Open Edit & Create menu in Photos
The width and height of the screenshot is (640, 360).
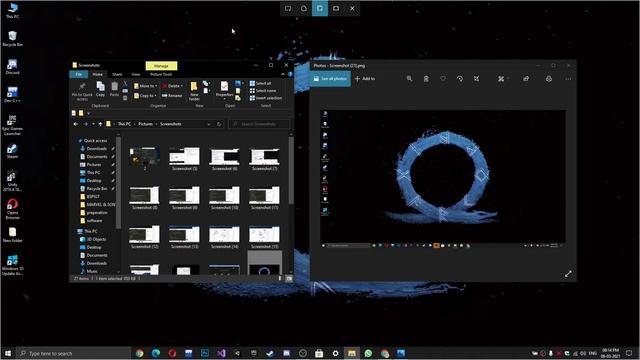pyautogui.click(x=502, y=79)
